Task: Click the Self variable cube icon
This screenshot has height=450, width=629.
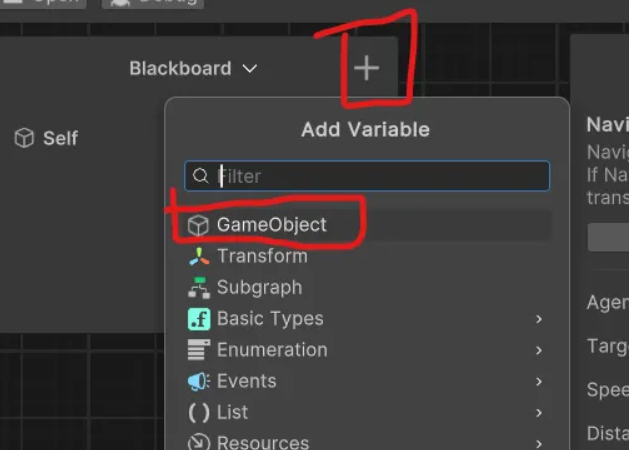Action: pyautogui.click(x=25, y=138)
